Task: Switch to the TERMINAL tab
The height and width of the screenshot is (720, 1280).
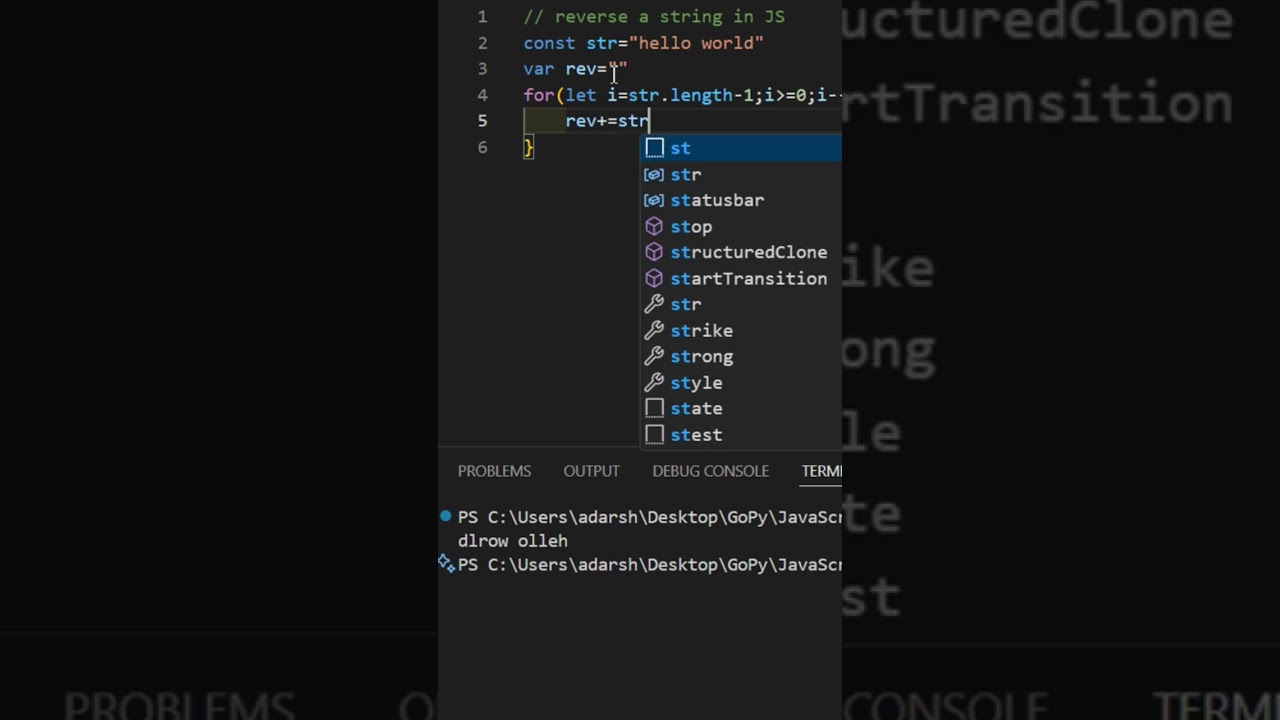Action: [x=821, y=471]
